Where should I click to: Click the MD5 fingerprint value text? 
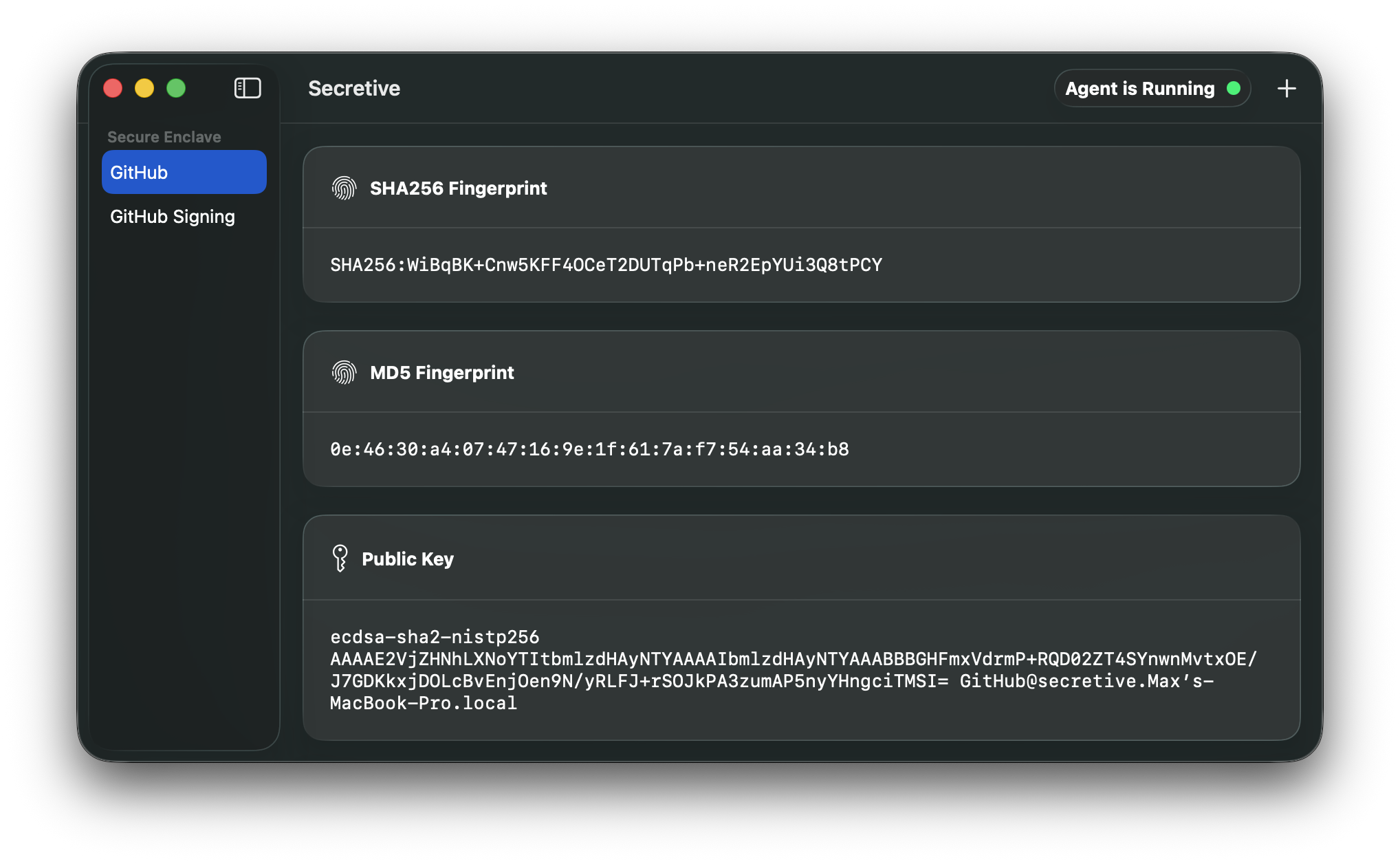(589, 449)
